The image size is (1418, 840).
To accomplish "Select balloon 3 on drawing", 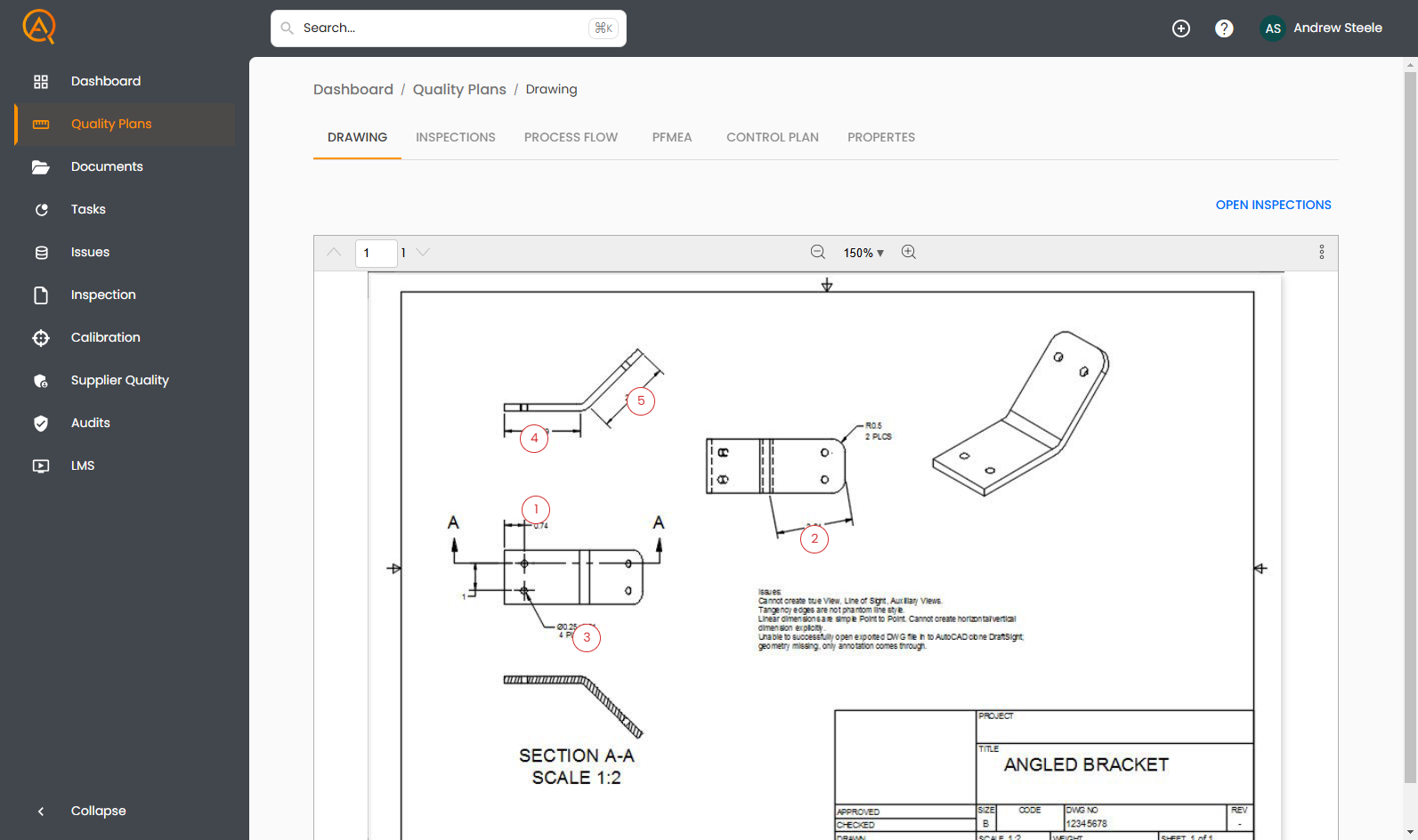I will click(x=587, y=638).
